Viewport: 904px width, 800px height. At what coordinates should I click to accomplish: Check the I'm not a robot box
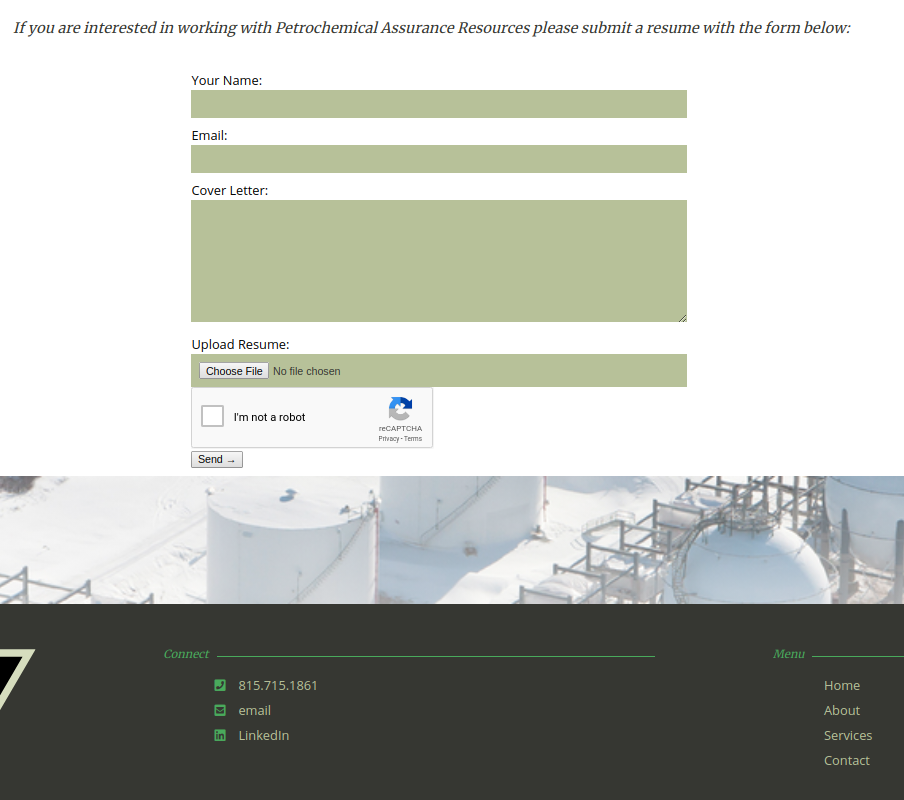pos(213,417)
